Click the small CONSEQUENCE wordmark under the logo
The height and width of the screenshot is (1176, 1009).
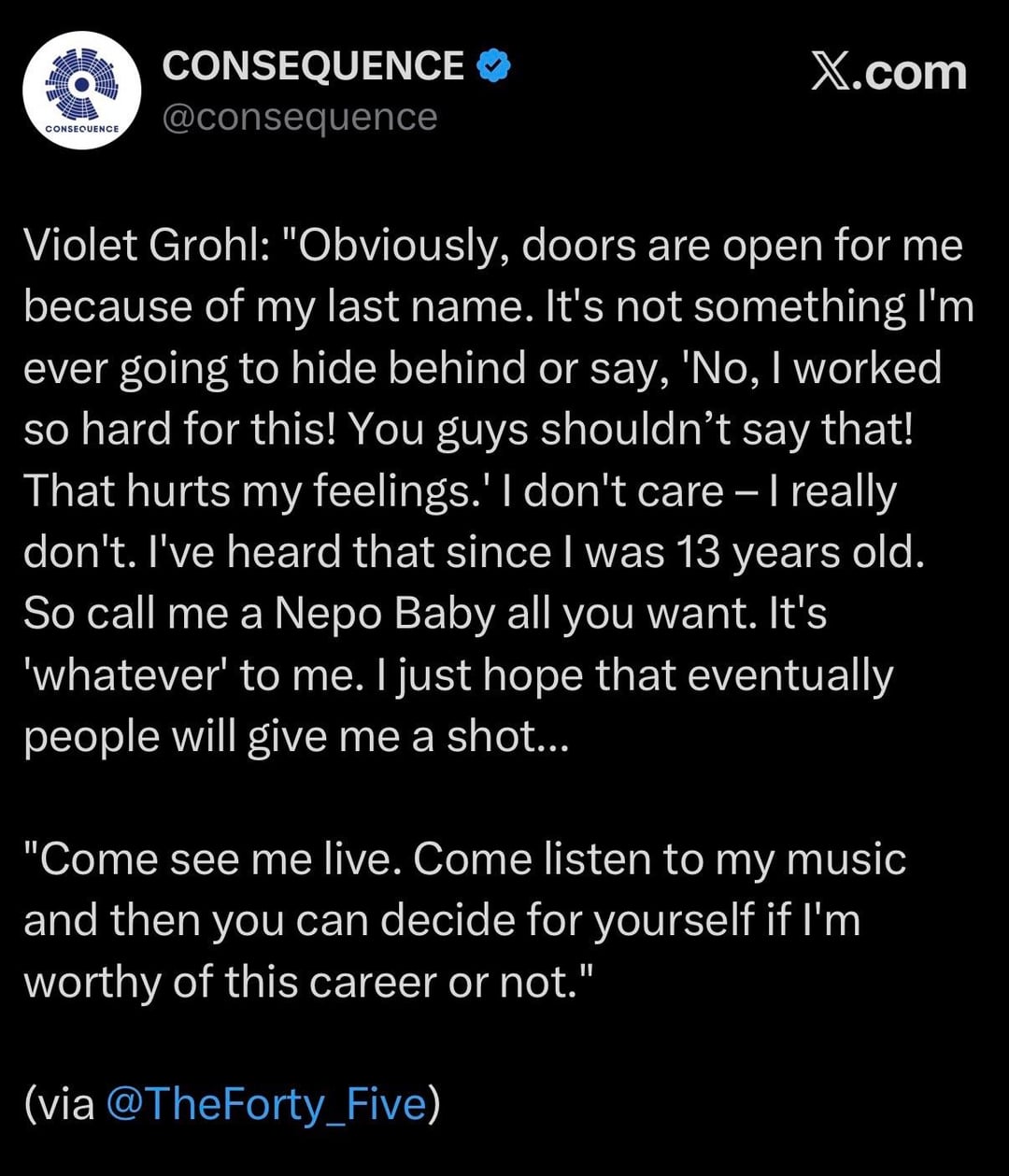(x=81, y=128)
